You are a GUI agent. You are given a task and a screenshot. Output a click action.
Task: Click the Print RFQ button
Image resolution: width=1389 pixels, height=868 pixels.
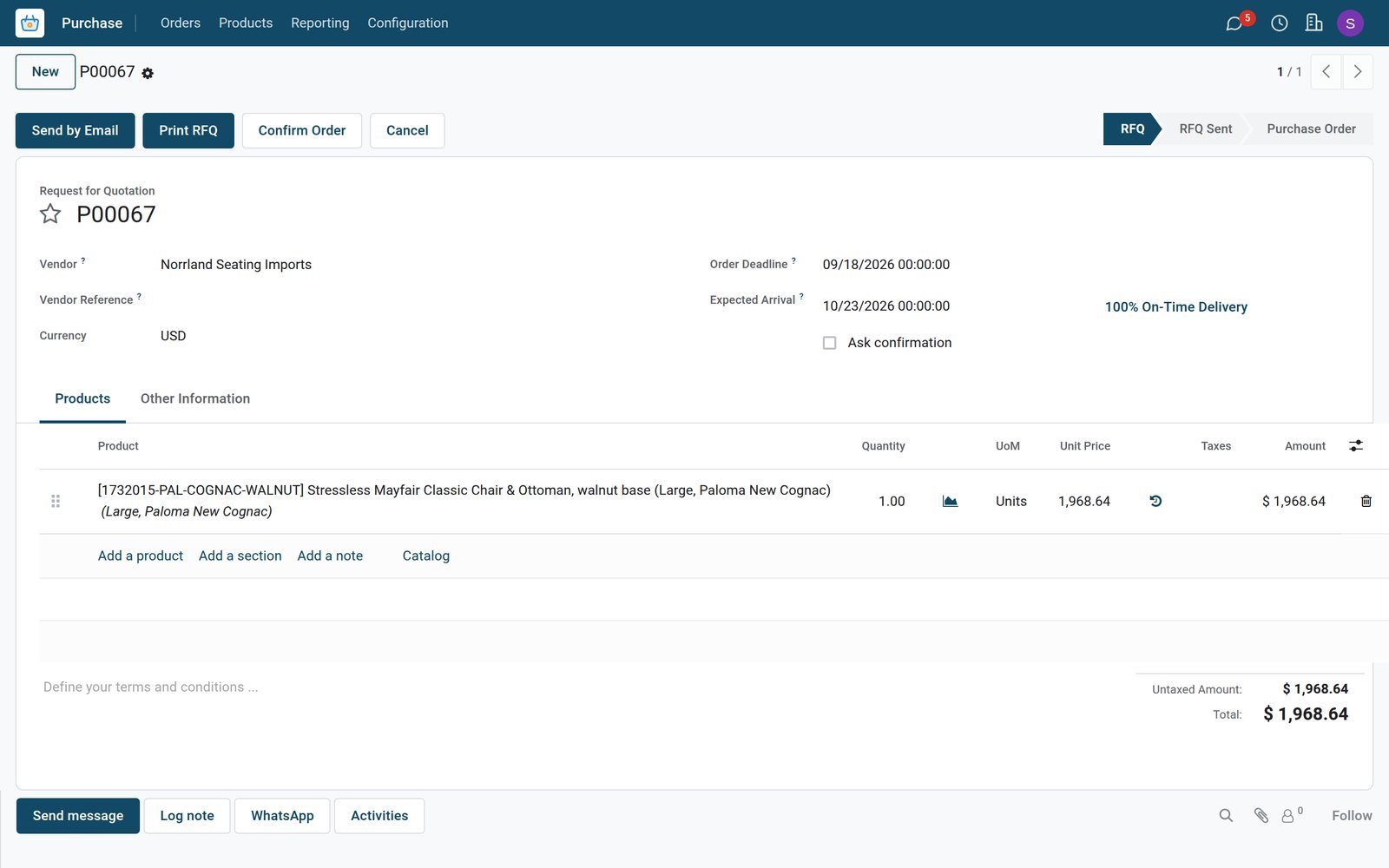pos(188,130)
